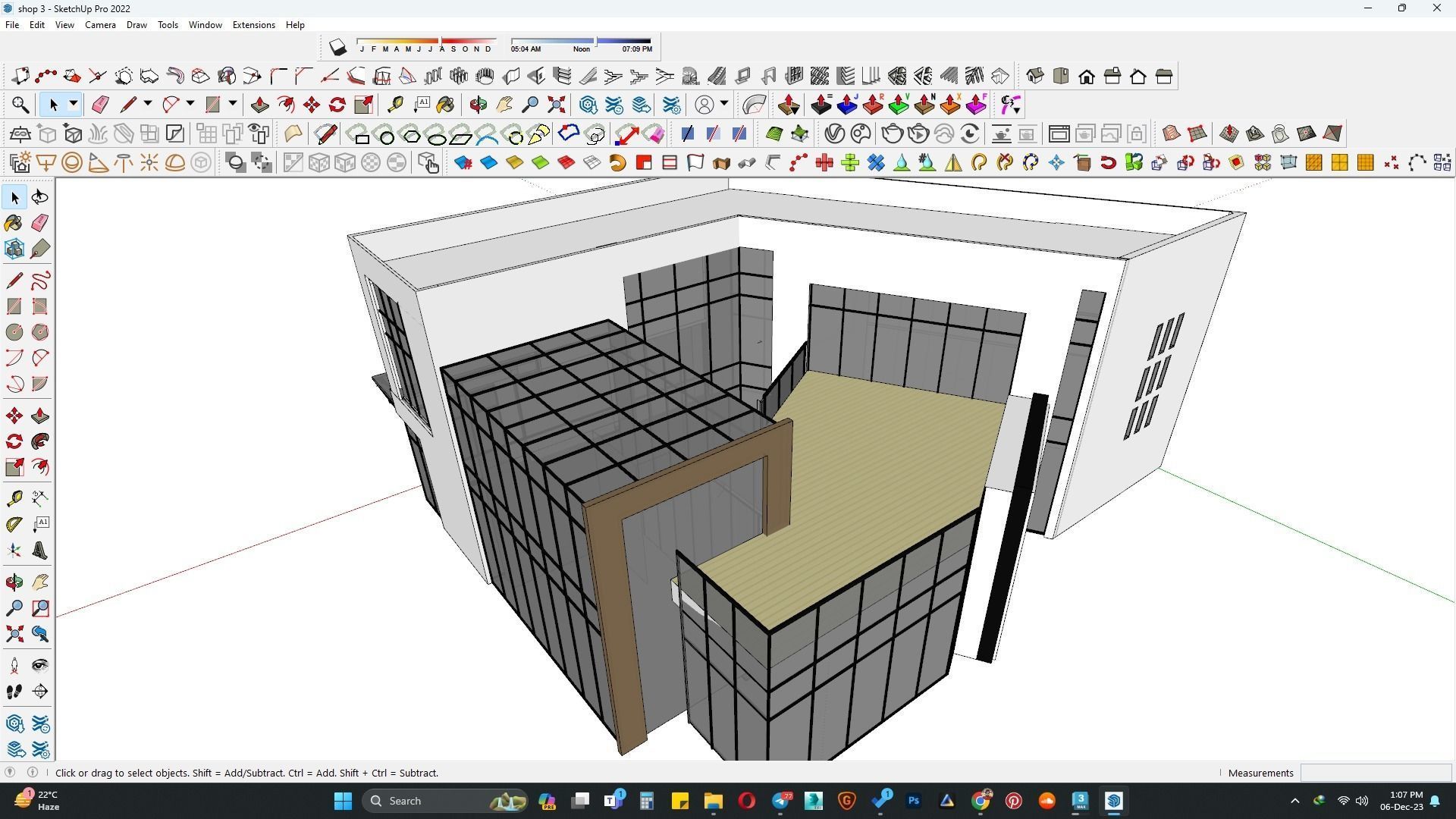The width and height of the screenshot is (1456, 819).
Task: Expand the Arc tool dropdown arrow
Action: tap(190, 105)
